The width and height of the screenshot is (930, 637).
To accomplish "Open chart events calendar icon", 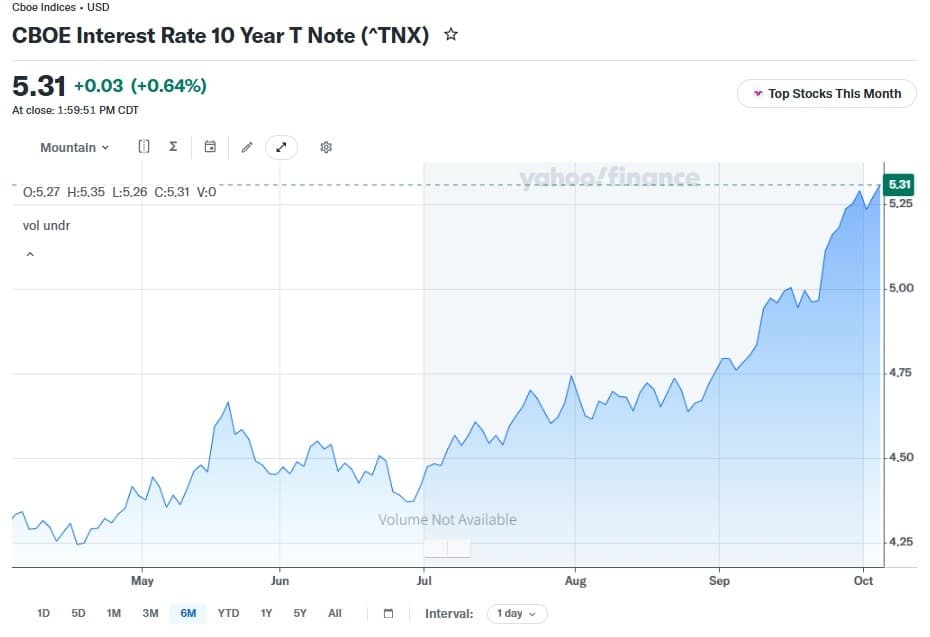I will click(x=210, y=146).
